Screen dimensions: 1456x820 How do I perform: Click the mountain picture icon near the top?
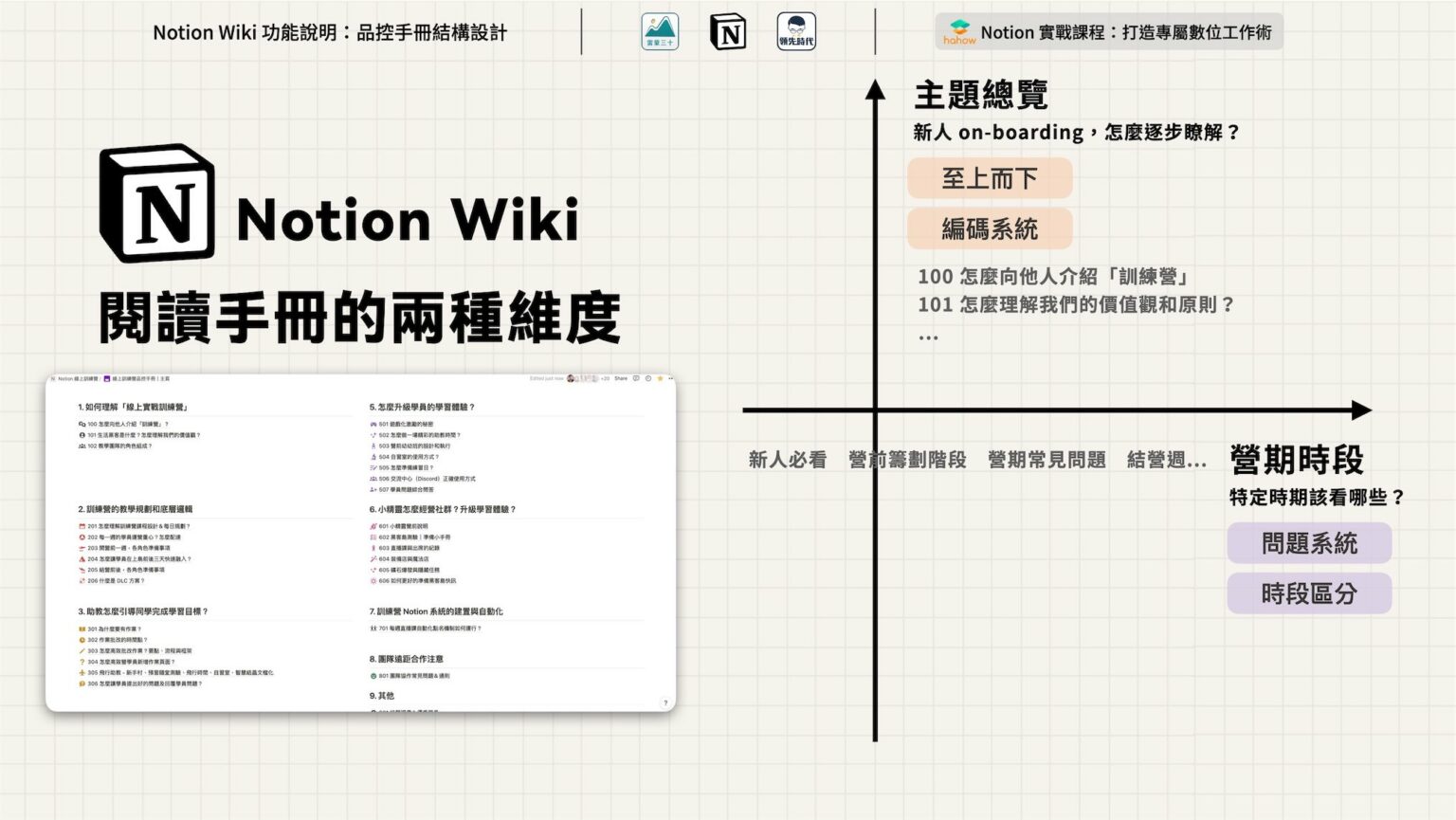tap(658, 31)
